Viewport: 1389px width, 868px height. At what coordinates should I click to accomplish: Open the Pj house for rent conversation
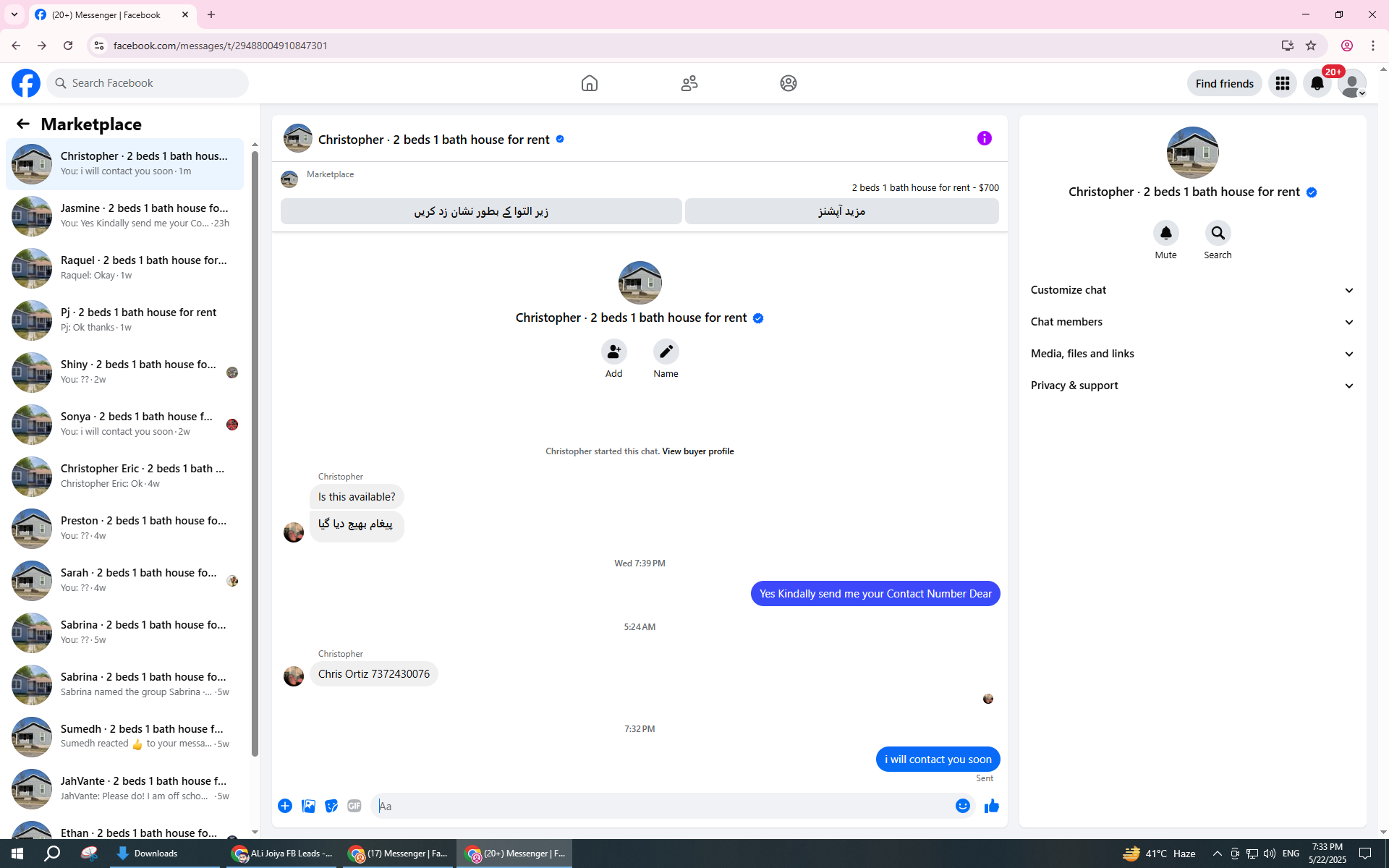click(124, 320)
